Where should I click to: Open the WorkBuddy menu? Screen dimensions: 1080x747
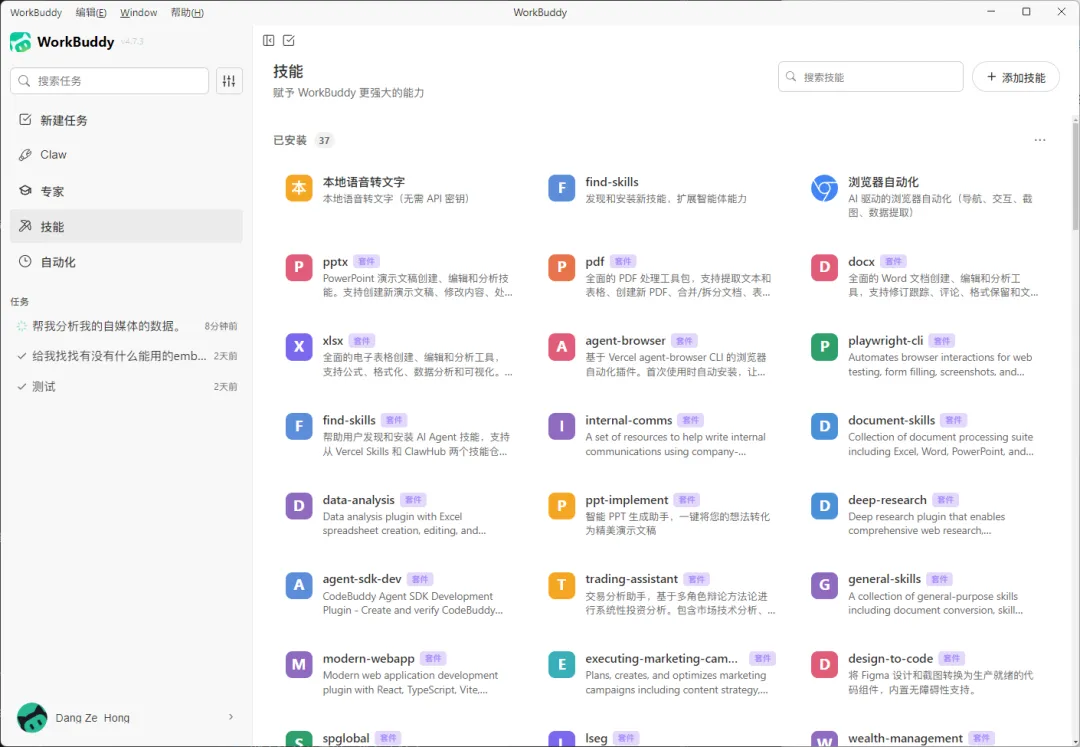click(36, 12)
